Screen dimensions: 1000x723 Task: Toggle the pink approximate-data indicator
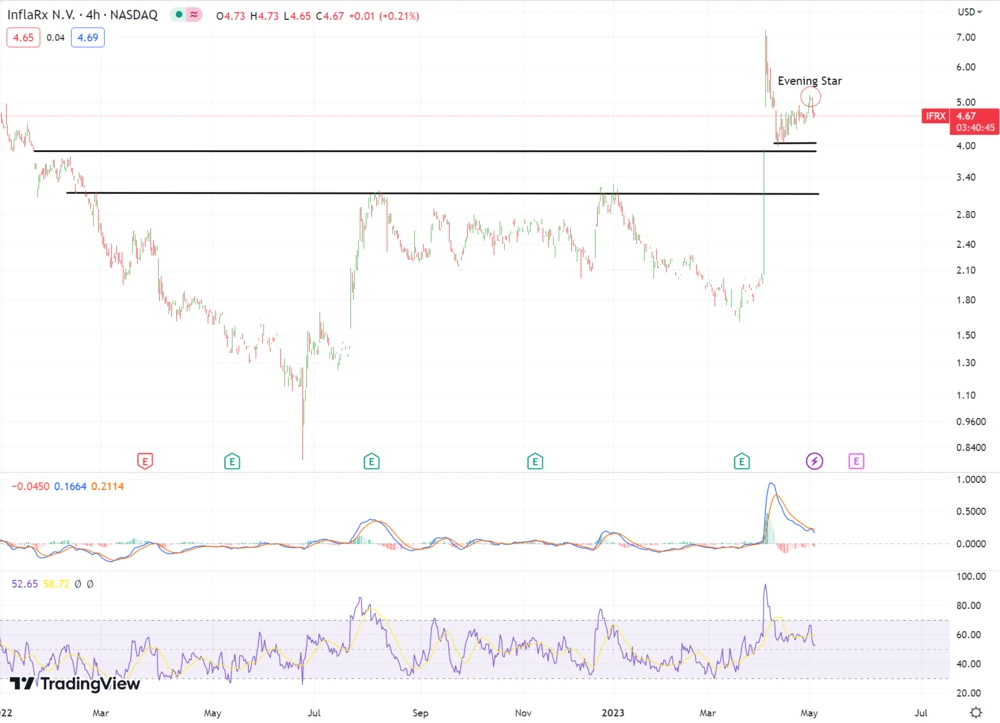pos(192,16)
